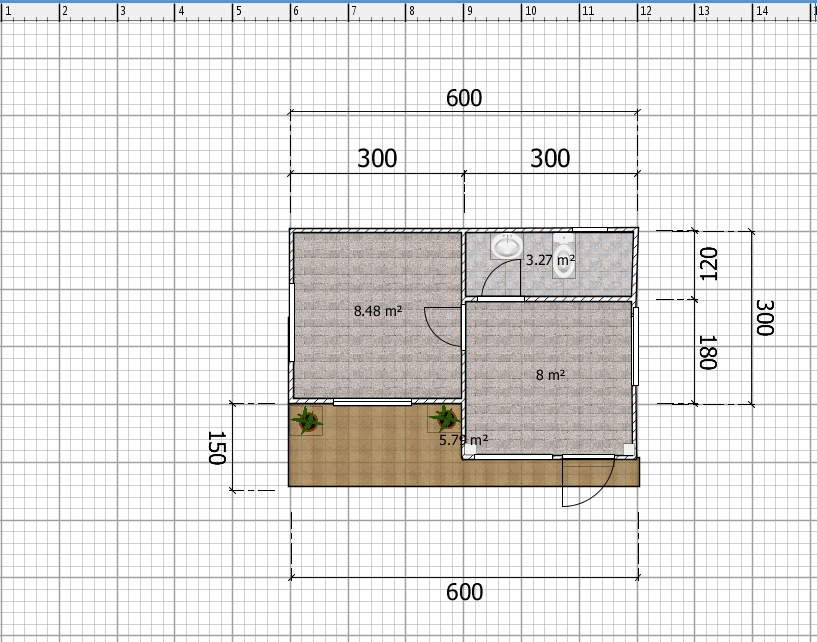Click the left potted plant on terrace

tap(306, 421)
